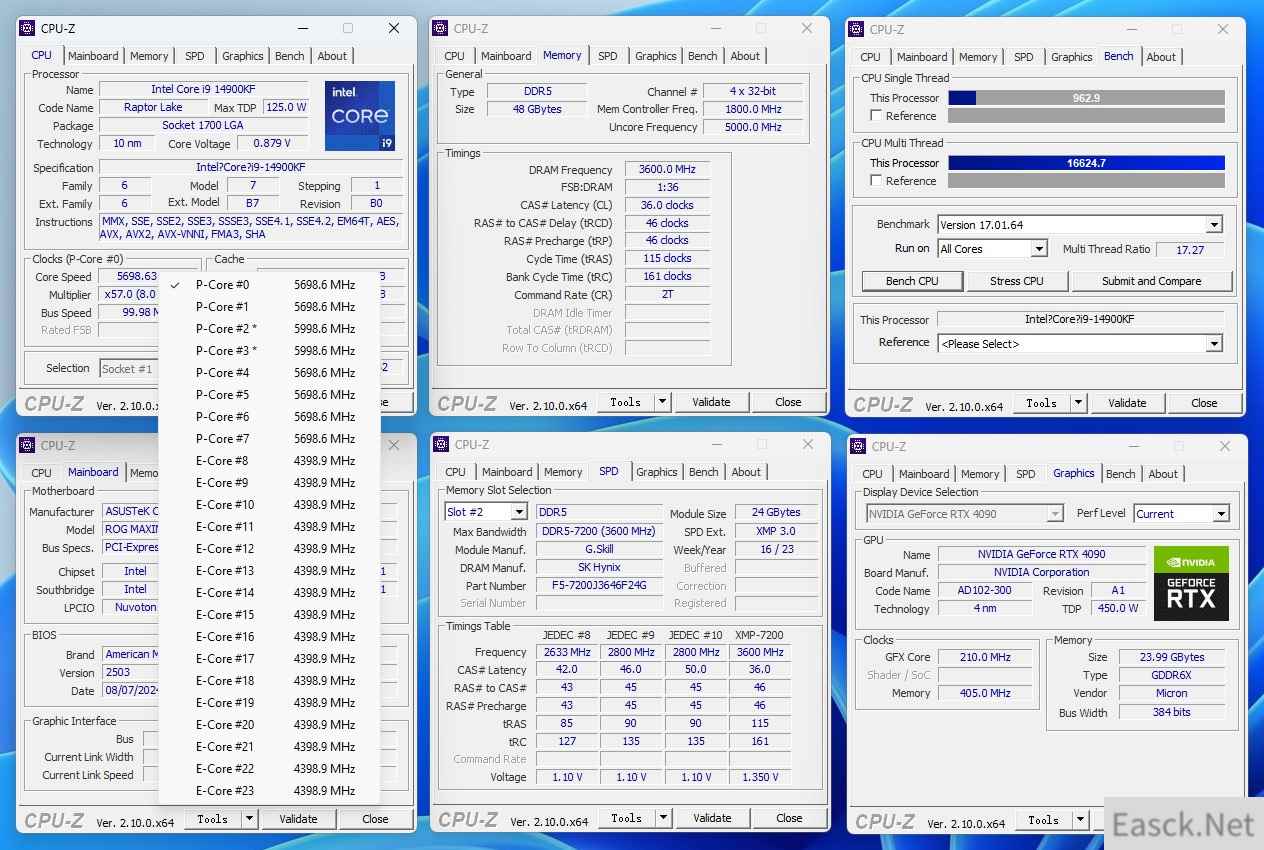Open About tab in SPD window
The image size is (1264, 850).
[746, 472]
